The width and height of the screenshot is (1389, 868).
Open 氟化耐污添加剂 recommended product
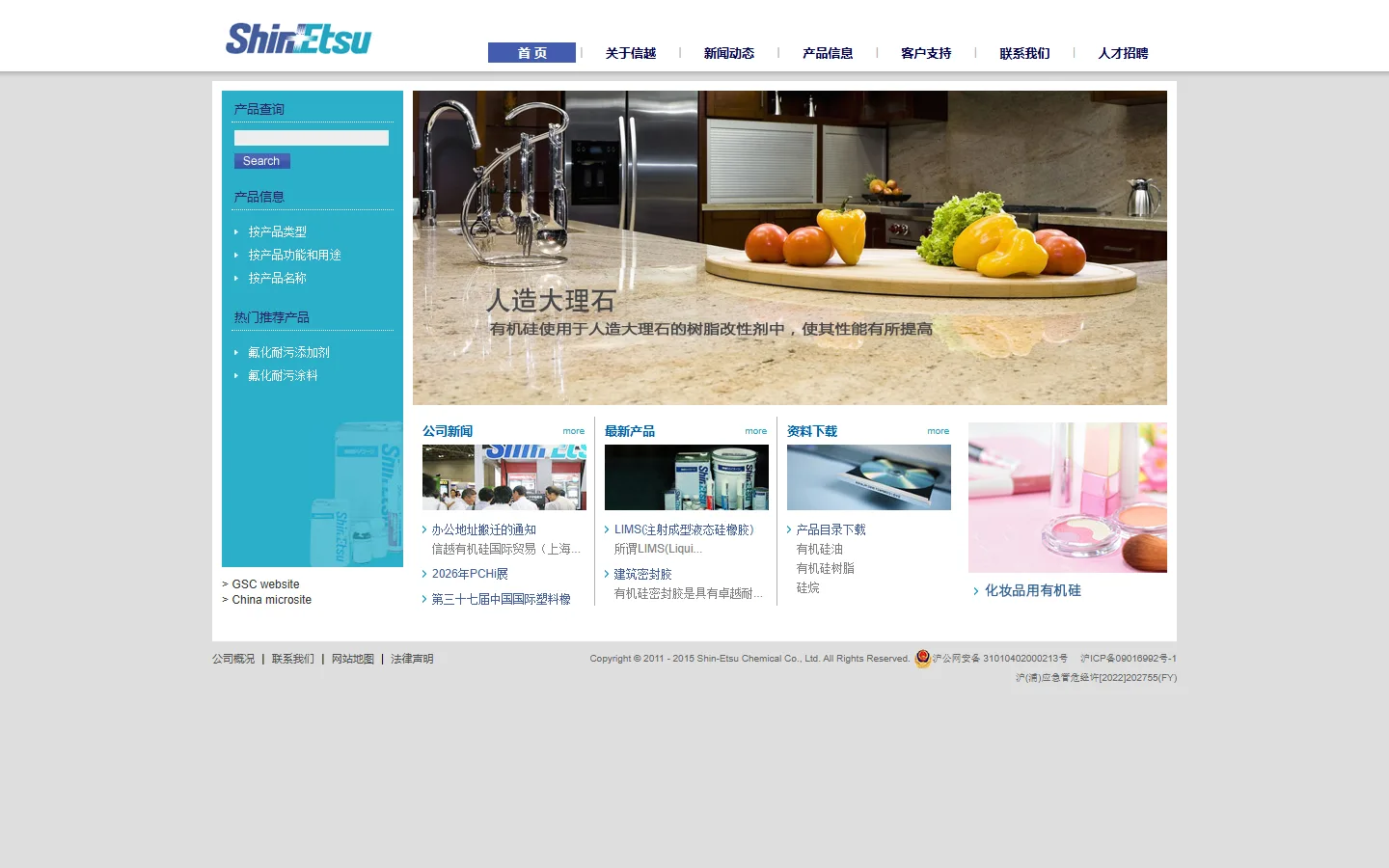[289, 352]
